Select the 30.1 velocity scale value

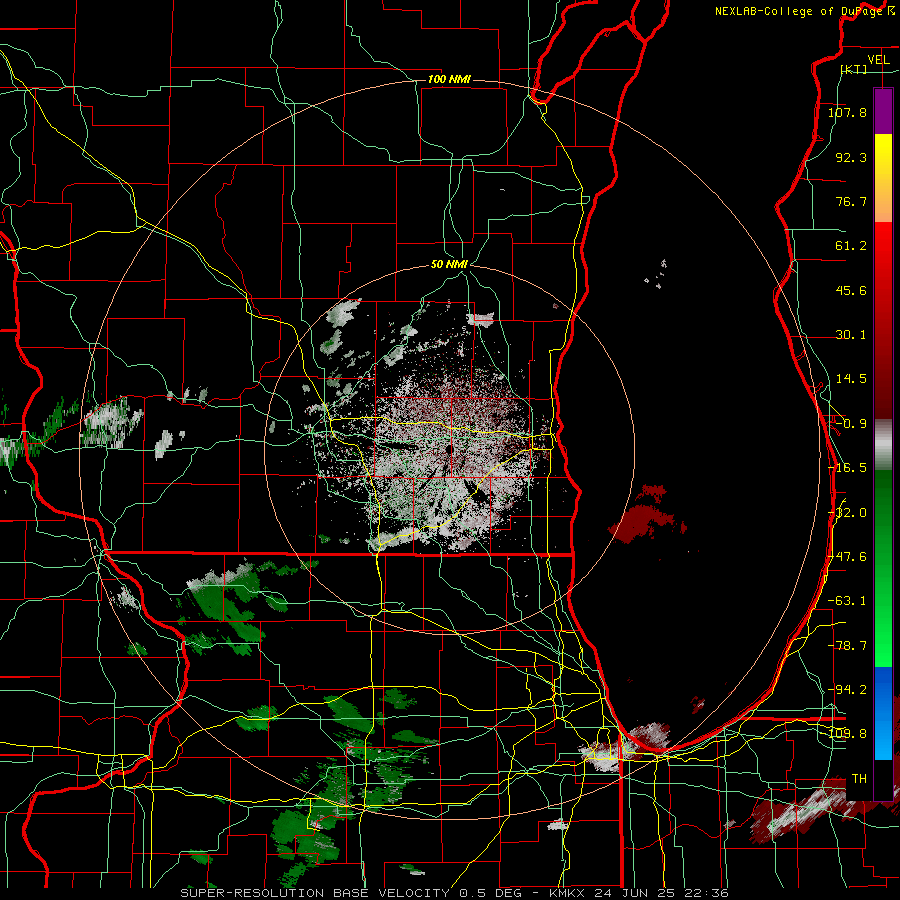851,335
